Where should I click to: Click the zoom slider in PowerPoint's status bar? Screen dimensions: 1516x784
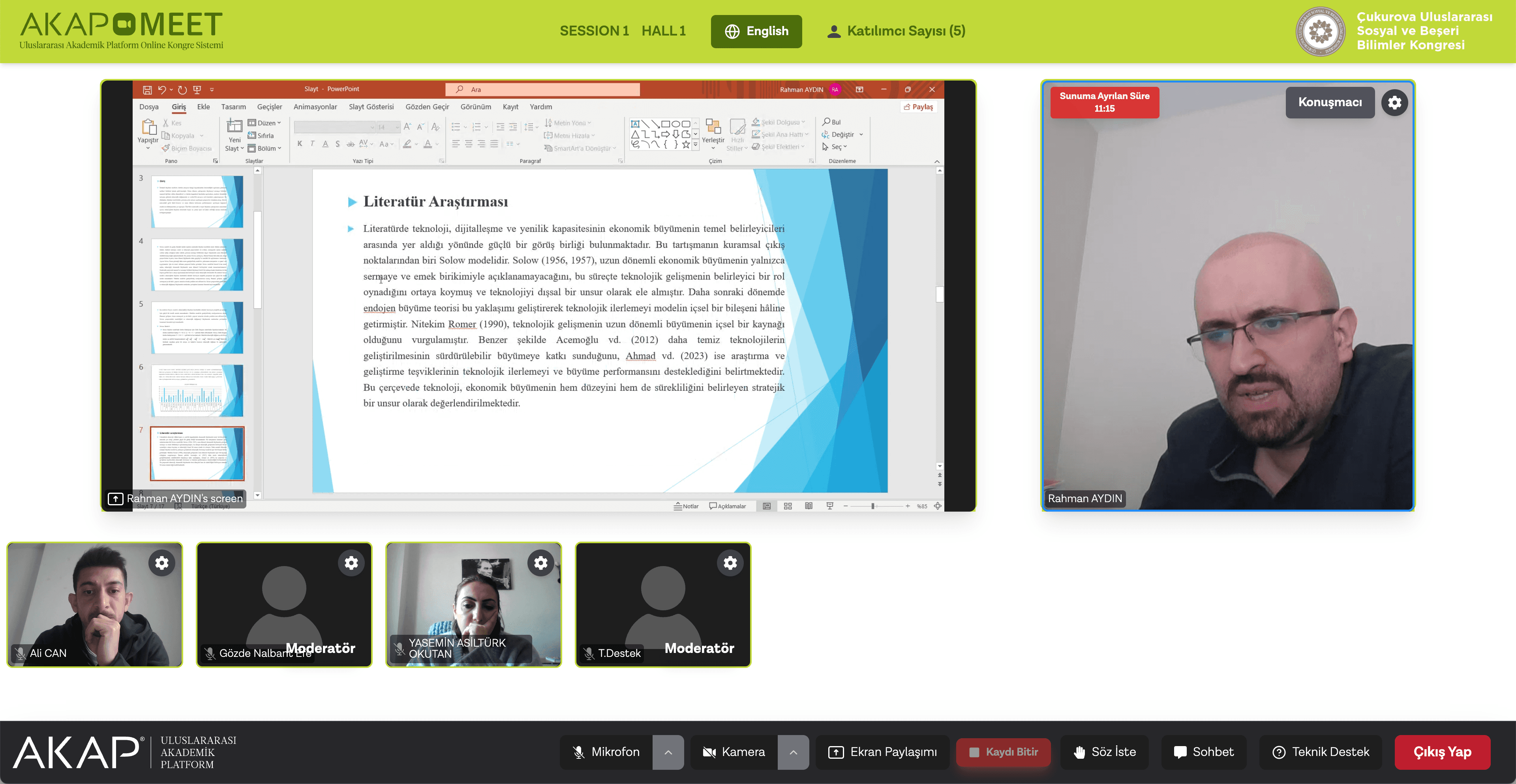[876, 506]
